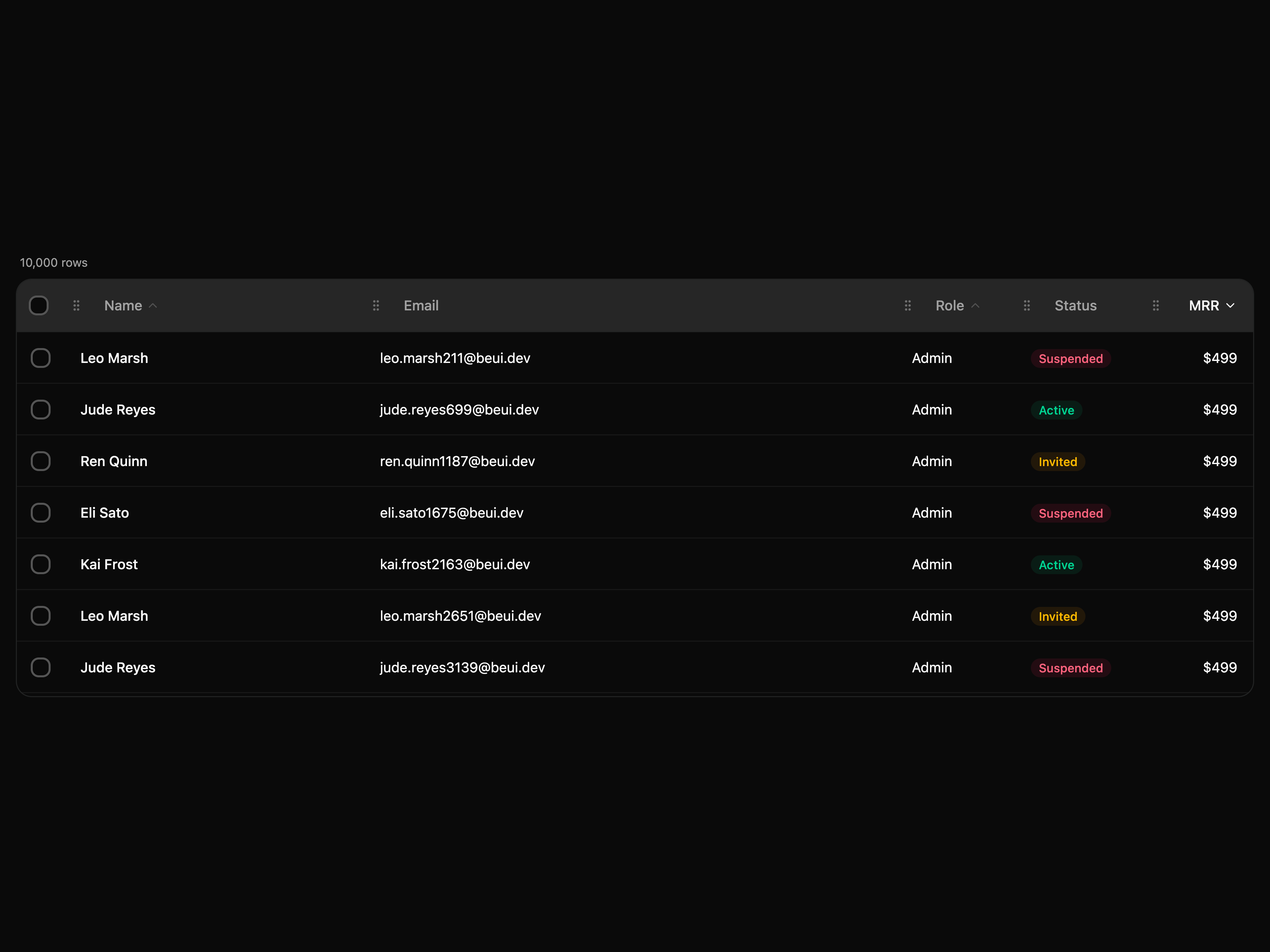
Task: Click the Email column drag handle
Action: coord(376,306)
